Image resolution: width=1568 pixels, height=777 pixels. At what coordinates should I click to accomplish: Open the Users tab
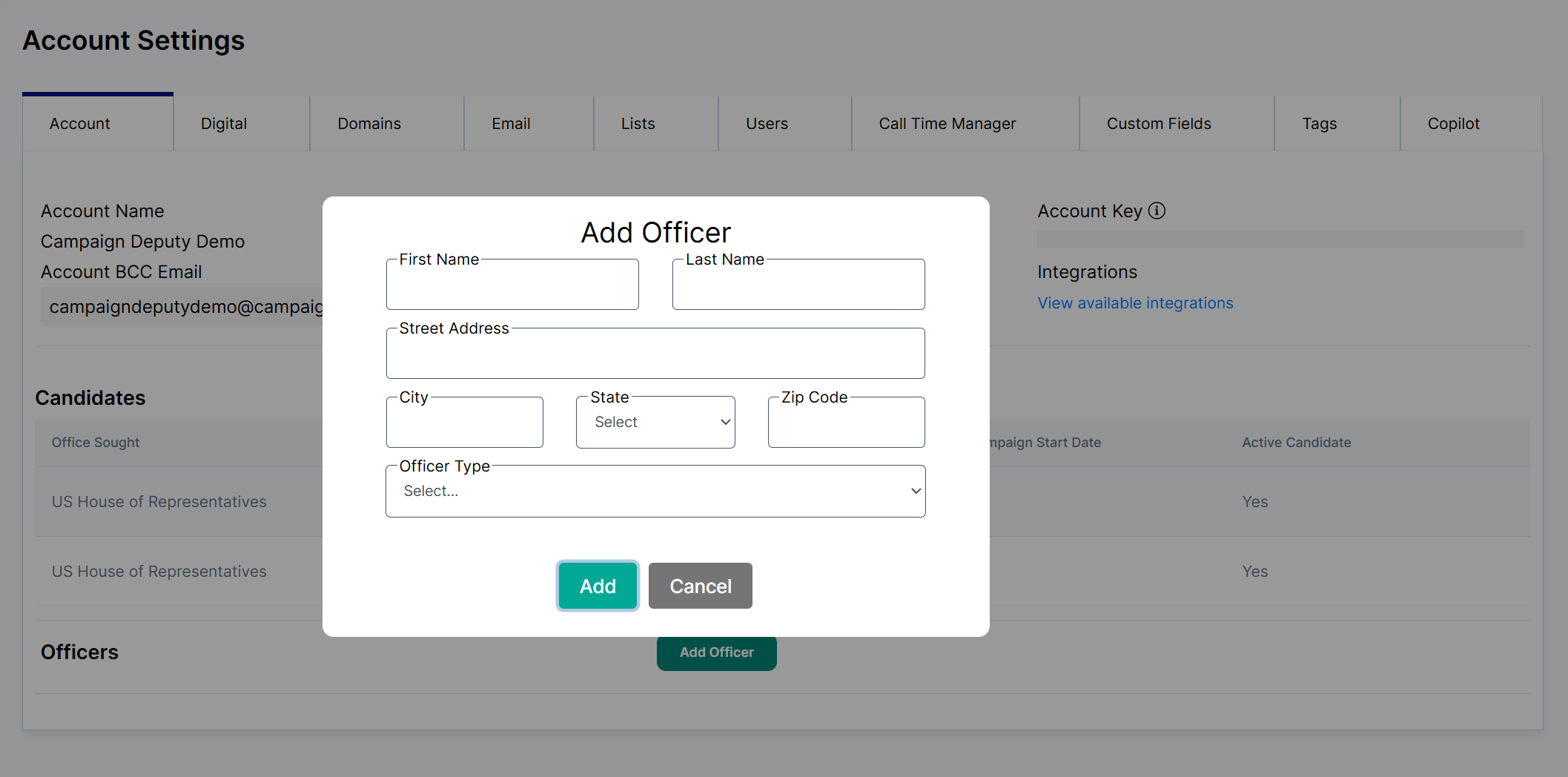[x=767, y=124]
